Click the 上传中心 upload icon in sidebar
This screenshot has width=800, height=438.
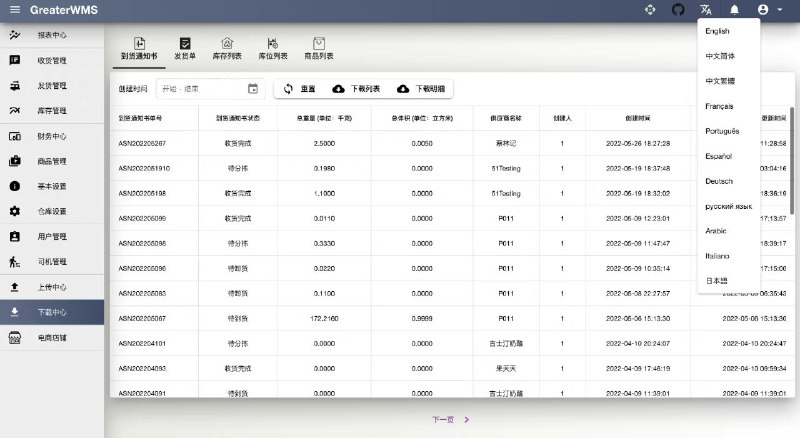point(15,287)
